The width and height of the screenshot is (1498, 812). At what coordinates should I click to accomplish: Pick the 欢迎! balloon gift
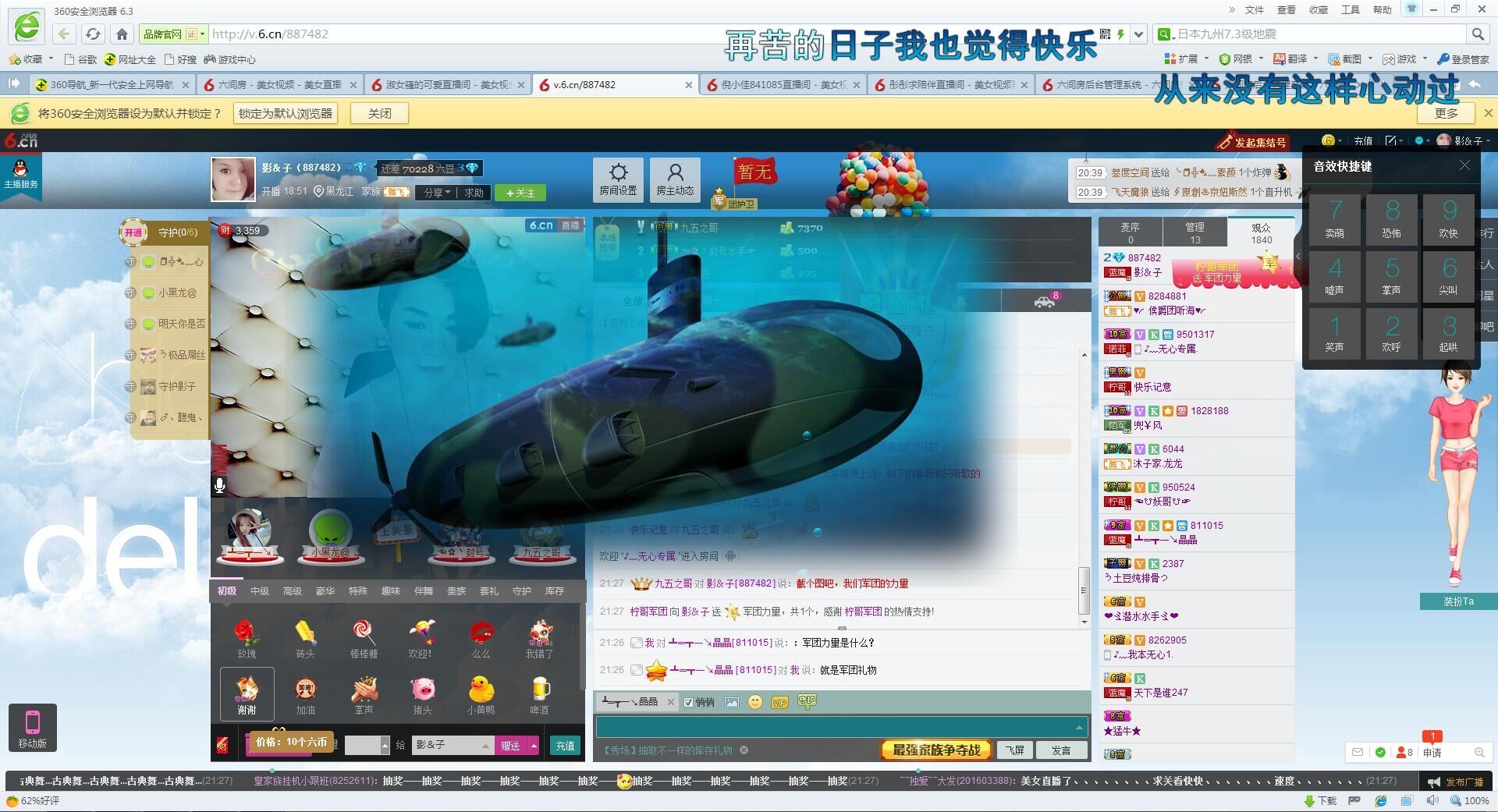(421, 639)
